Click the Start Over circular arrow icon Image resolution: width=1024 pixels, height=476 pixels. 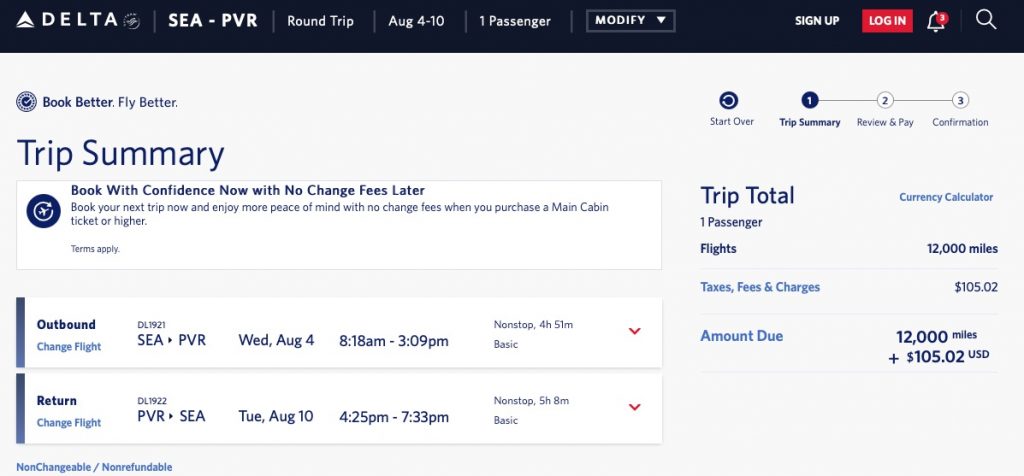pos(728,100)
